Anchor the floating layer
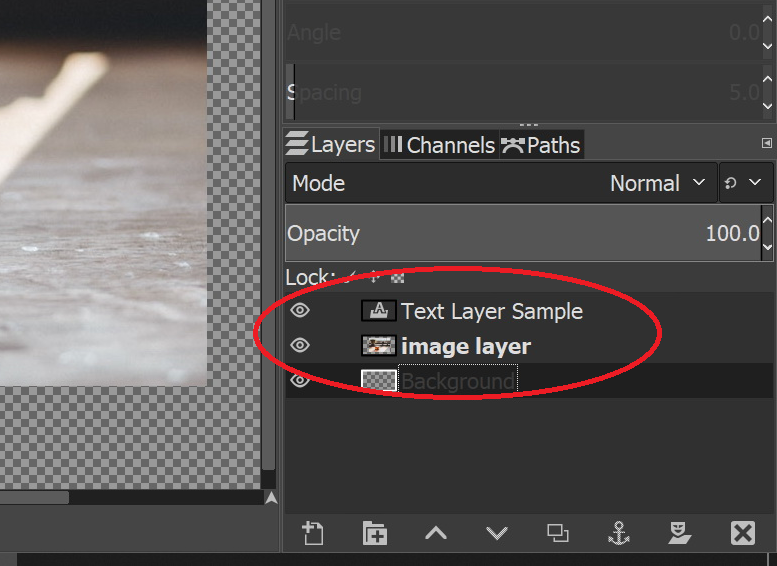The height and width of the screenshot is (566, 777). 619,533
